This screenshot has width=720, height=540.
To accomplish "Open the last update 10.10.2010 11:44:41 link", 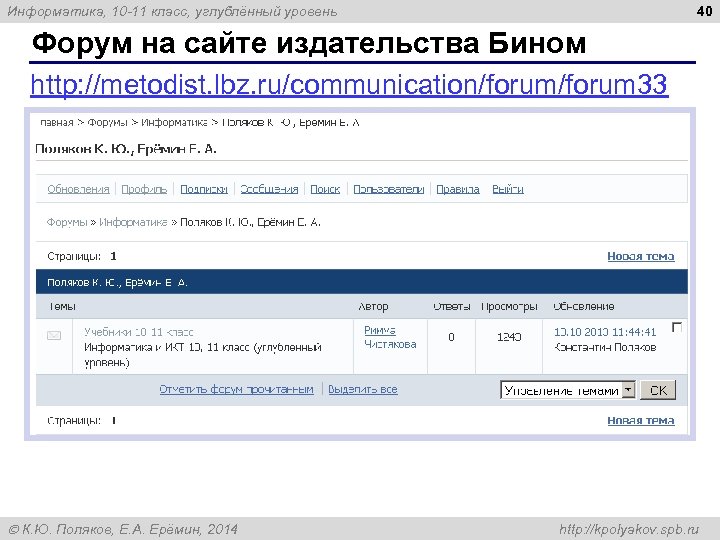I will 605,332.
